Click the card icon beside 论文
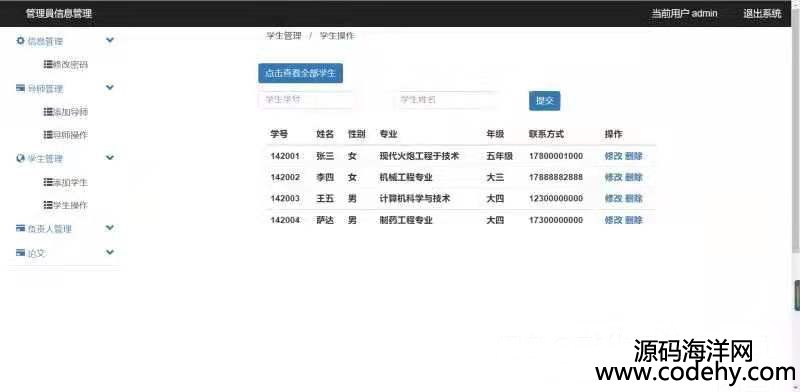800x392 pixels. point(20,252)
